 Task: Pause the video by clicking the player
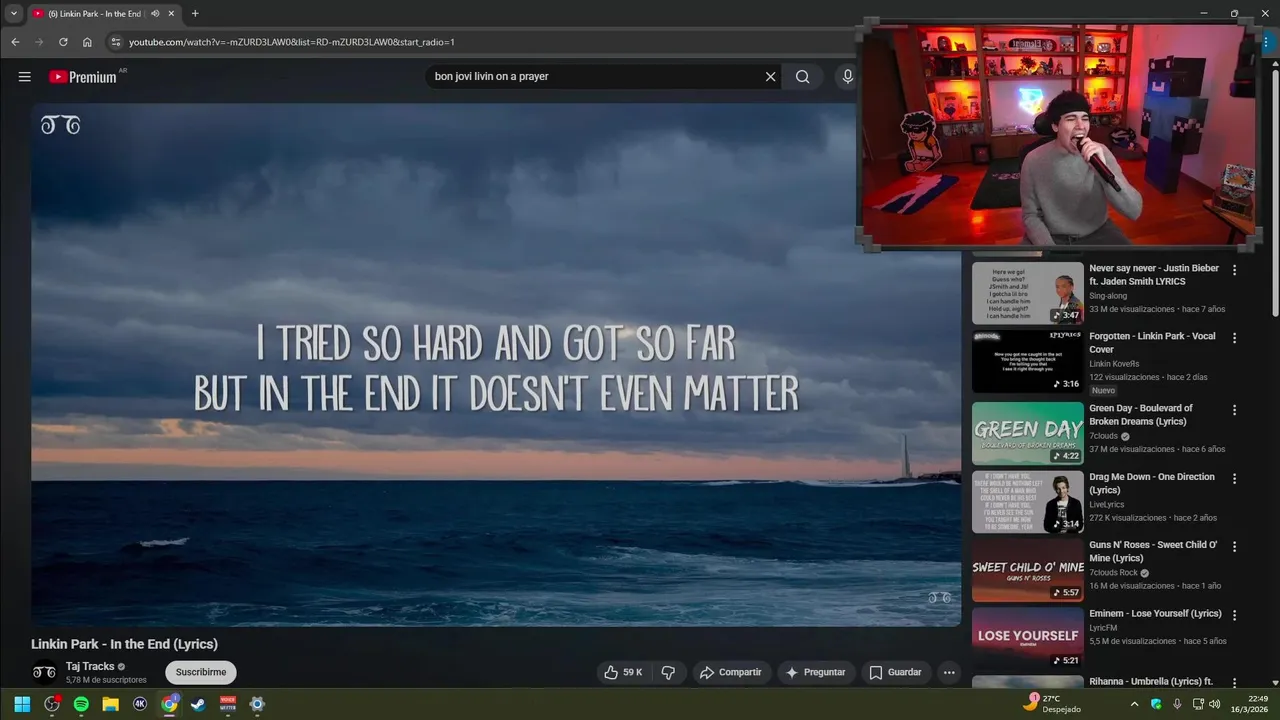point(496,365)
